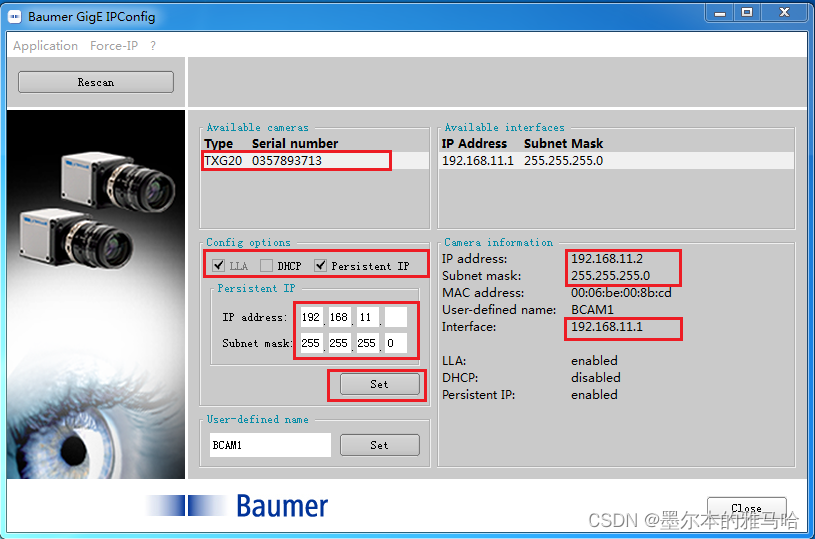The image size is (815, 539).
Task: Click the Rescan button
Action: (96, 82)
